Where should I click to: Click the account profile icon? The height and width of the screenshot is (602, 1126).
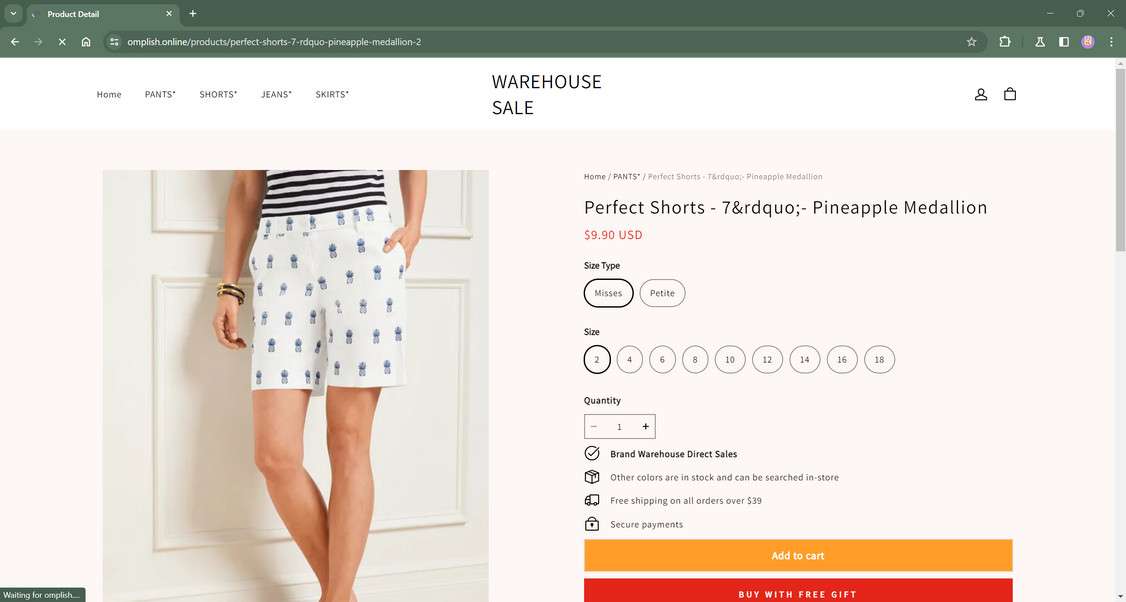(x=981, y=94)
